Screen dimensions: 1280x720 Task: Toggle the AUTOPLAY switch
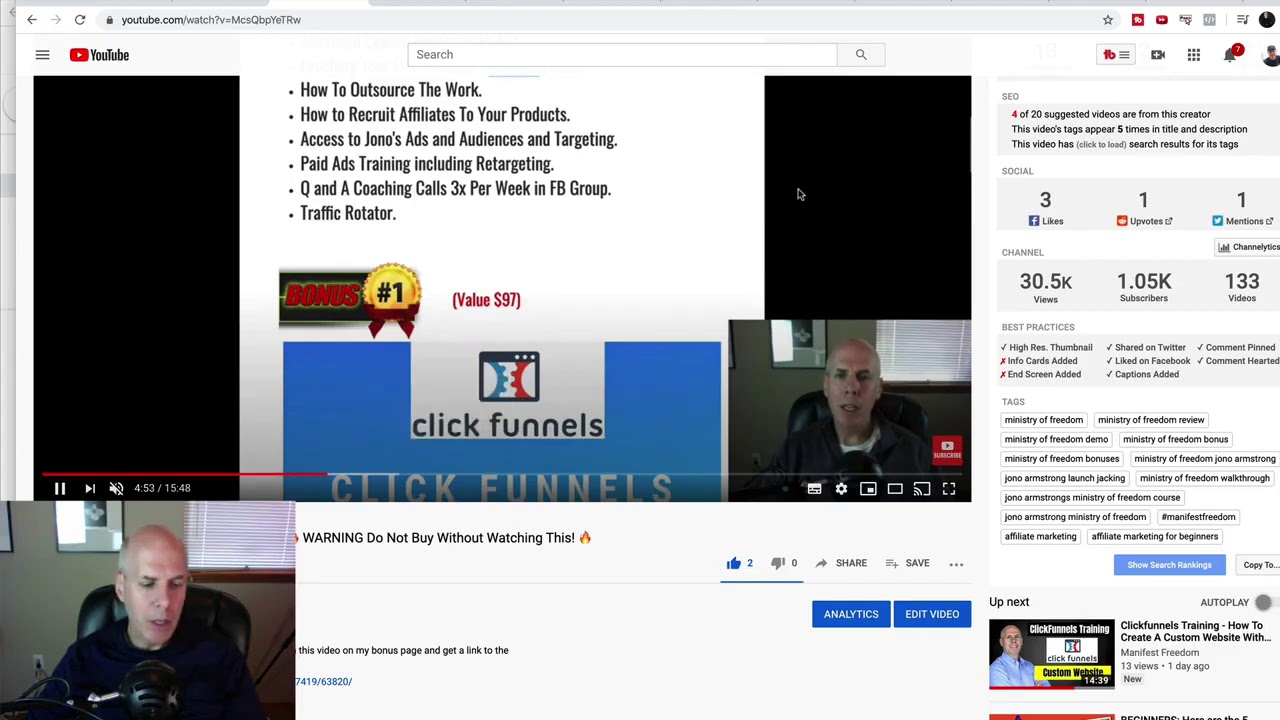click(x=1263, y=602)
